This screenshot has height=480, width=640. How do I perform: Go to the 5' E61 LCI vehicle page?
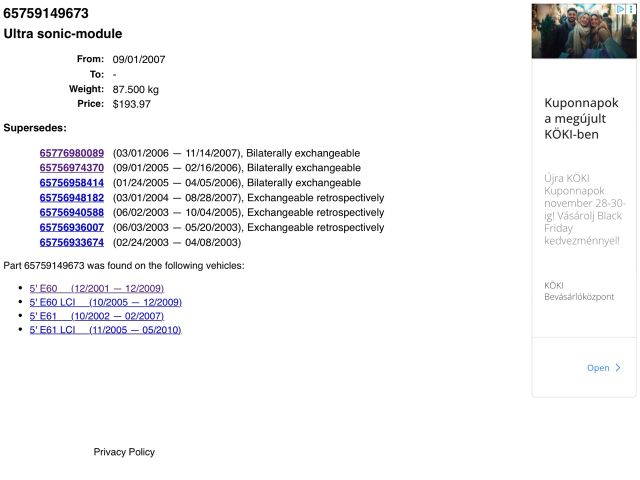click(105, 330)
